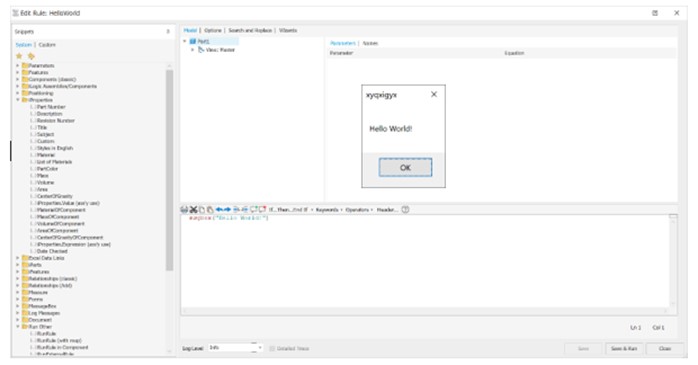Select the Description snippet

click(49, 114)
